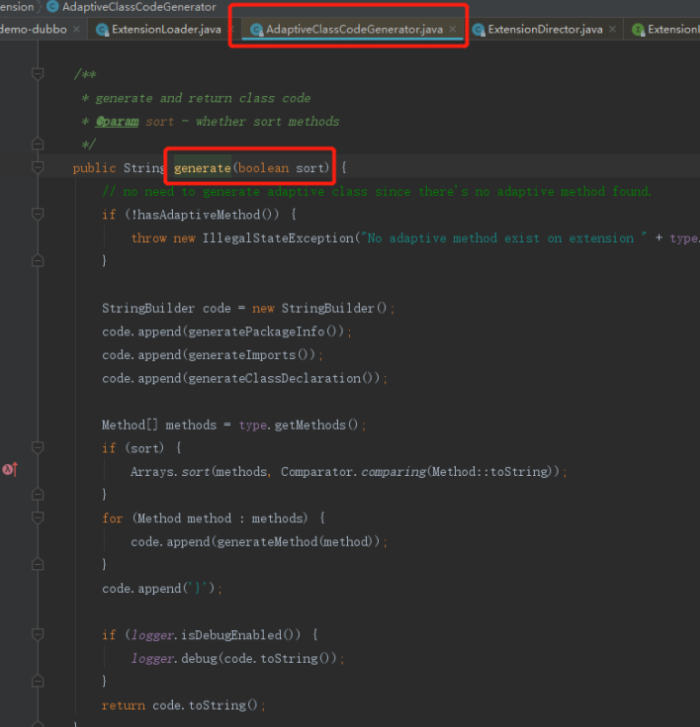Viewport: 700px width, 727px height.
Task: Select the AdaptiveClassCodeGenerator.java tab
Action: [354, 29]
